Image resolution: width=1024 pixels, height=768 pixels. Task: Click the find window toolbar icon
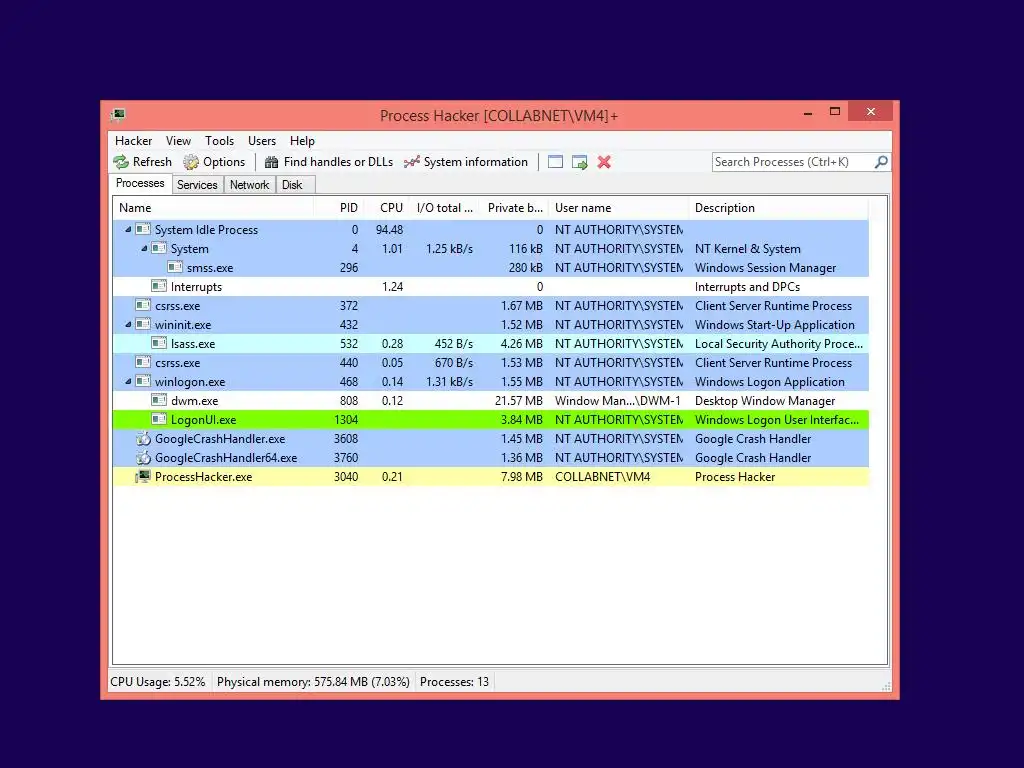555,162
